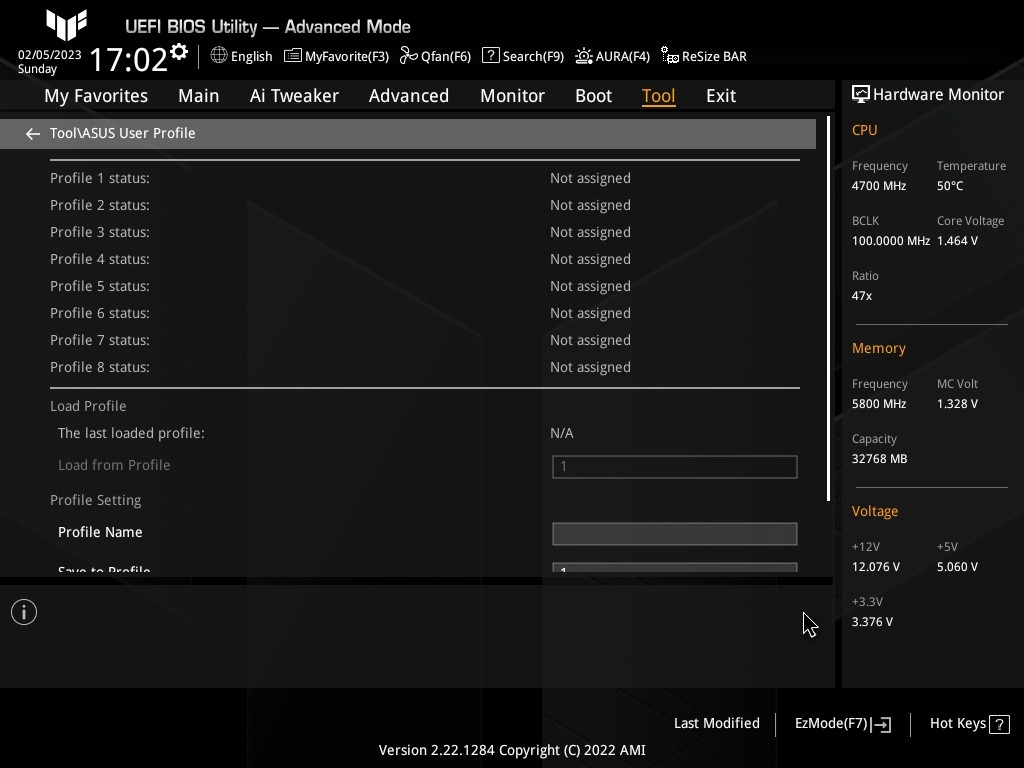Open MyFavorite(F3) from the top toolbar
Screen dimensions: 1024x768
coord(336,57)
